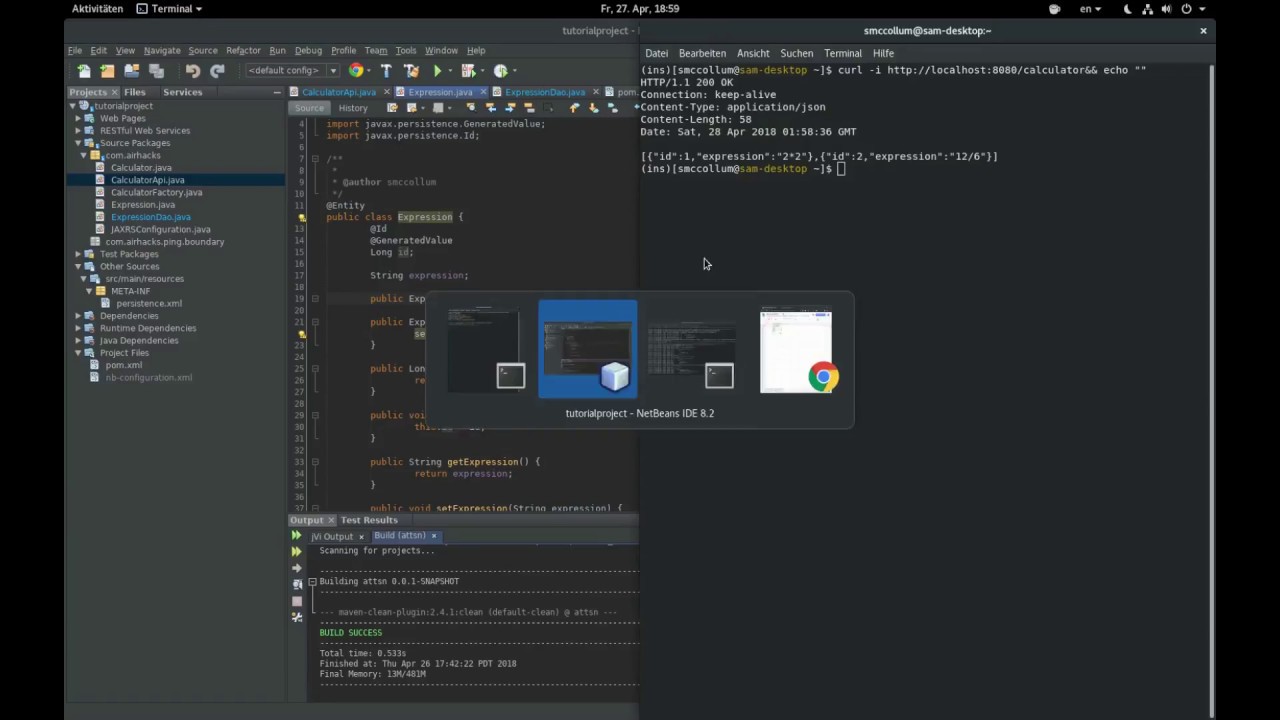Open the Bearbeiten menu in terminal
1280x720 pixels.
pyautogui.click(x=702, y=53)
